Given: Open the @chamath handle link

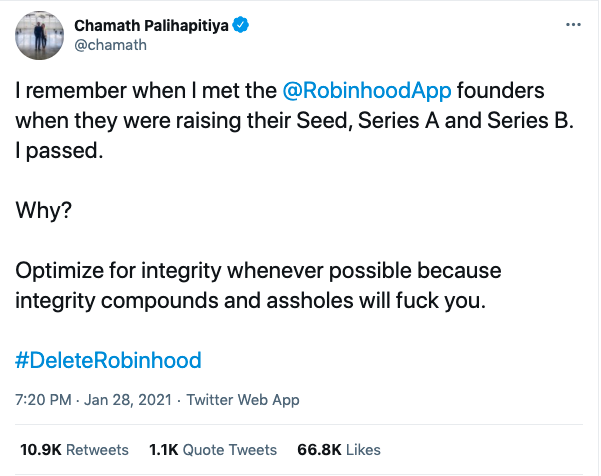Looking at the screenshot, I should [108, 46].
